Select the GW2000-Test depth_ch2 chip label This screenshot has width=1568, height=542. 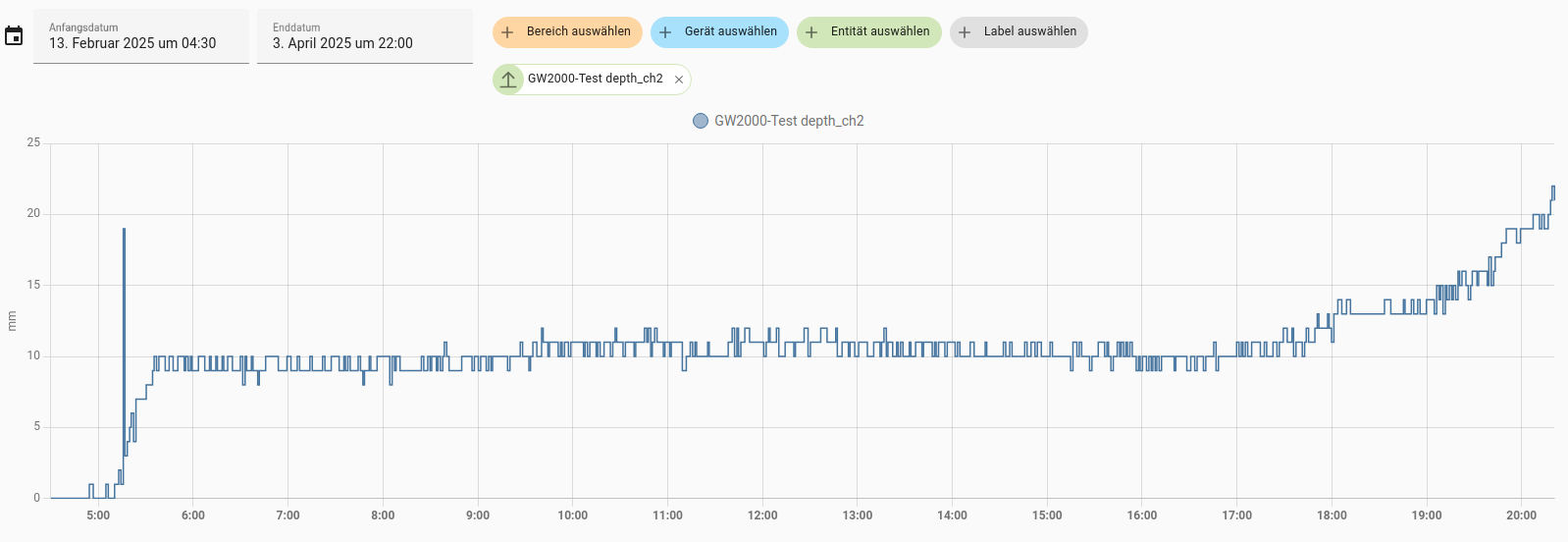595,79
